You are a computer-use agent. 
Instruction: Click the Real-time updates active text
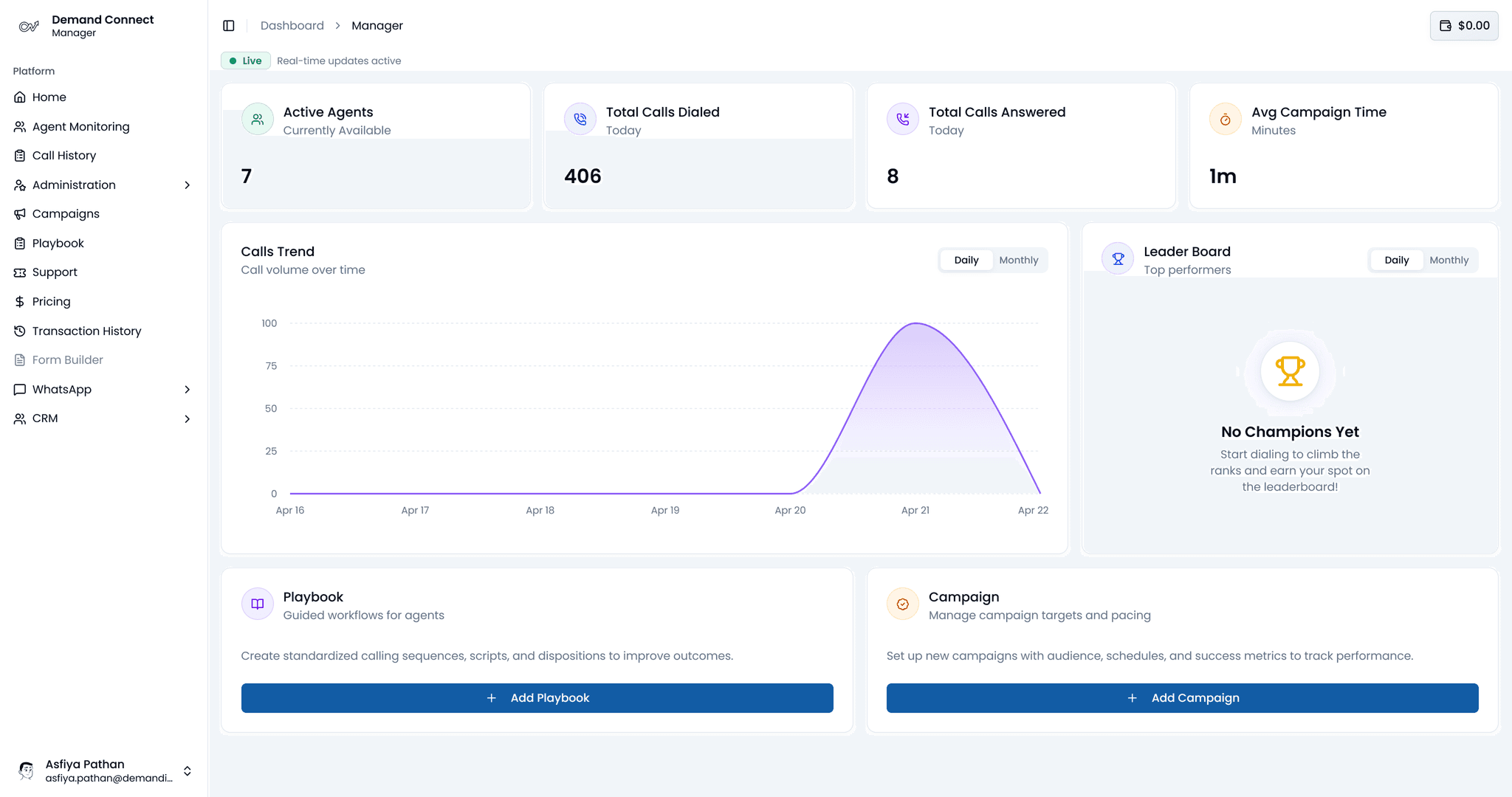point(339,61)
